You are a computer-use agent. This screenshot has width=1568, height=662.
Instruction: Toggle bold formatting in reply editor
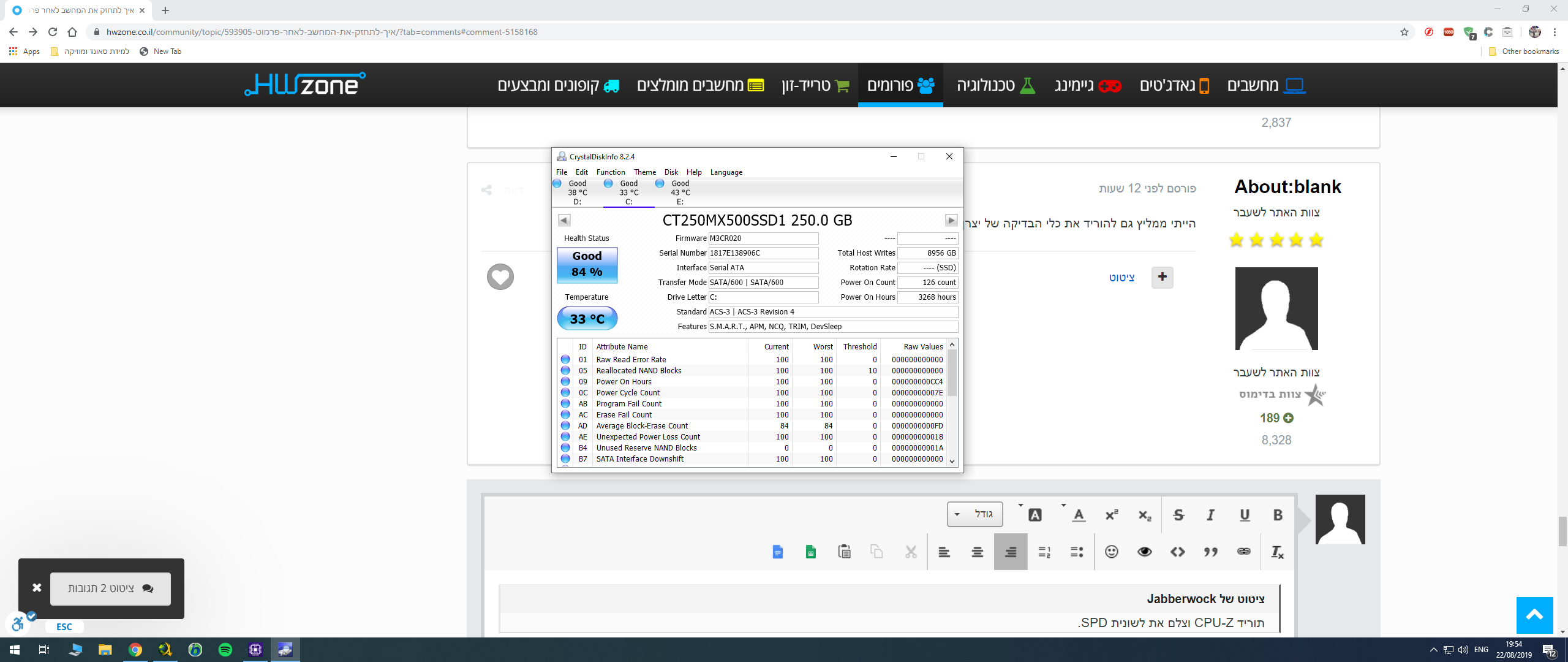[x=1277, y=515]
